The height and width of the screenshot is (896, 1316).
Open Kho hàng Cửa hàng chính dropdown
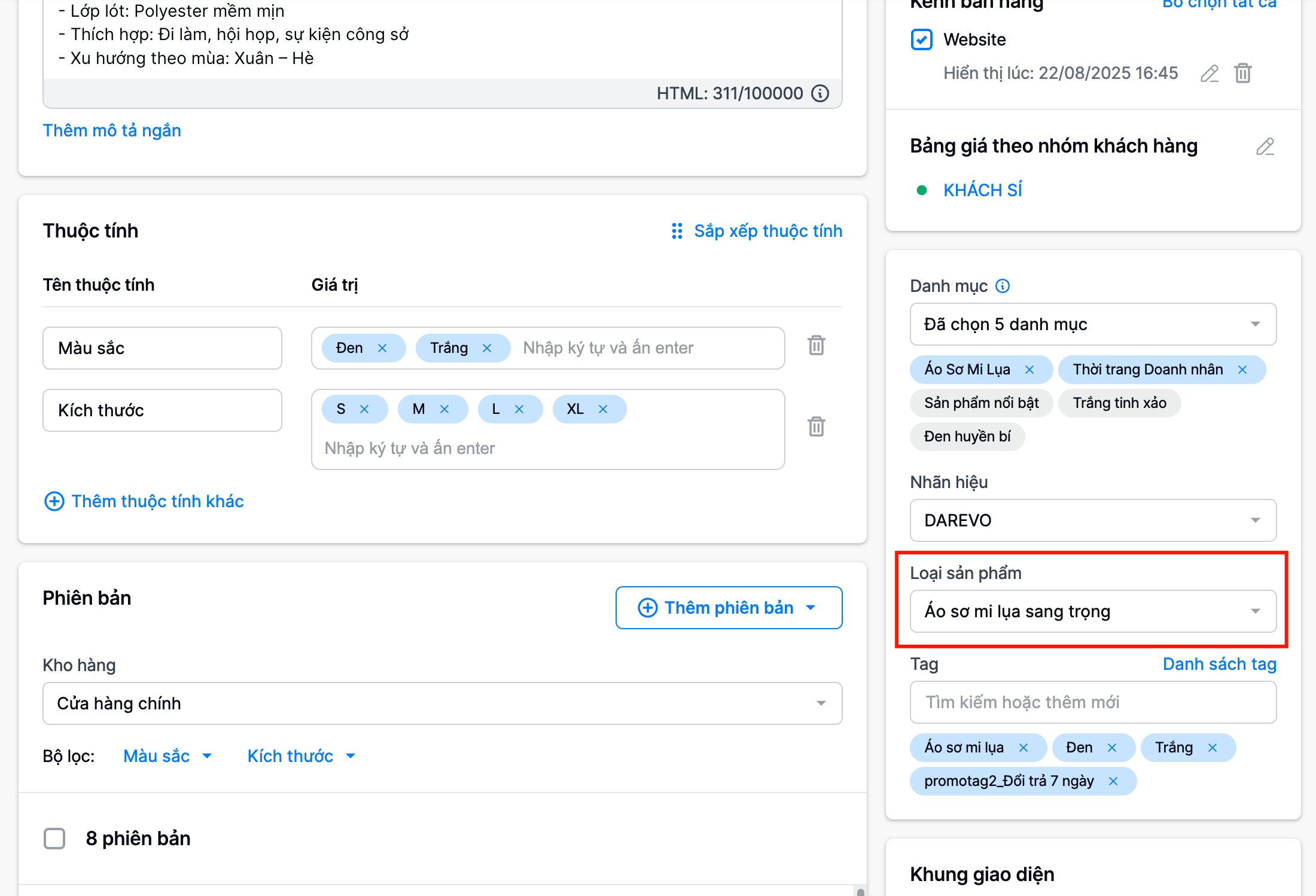(x=442, y=703)
